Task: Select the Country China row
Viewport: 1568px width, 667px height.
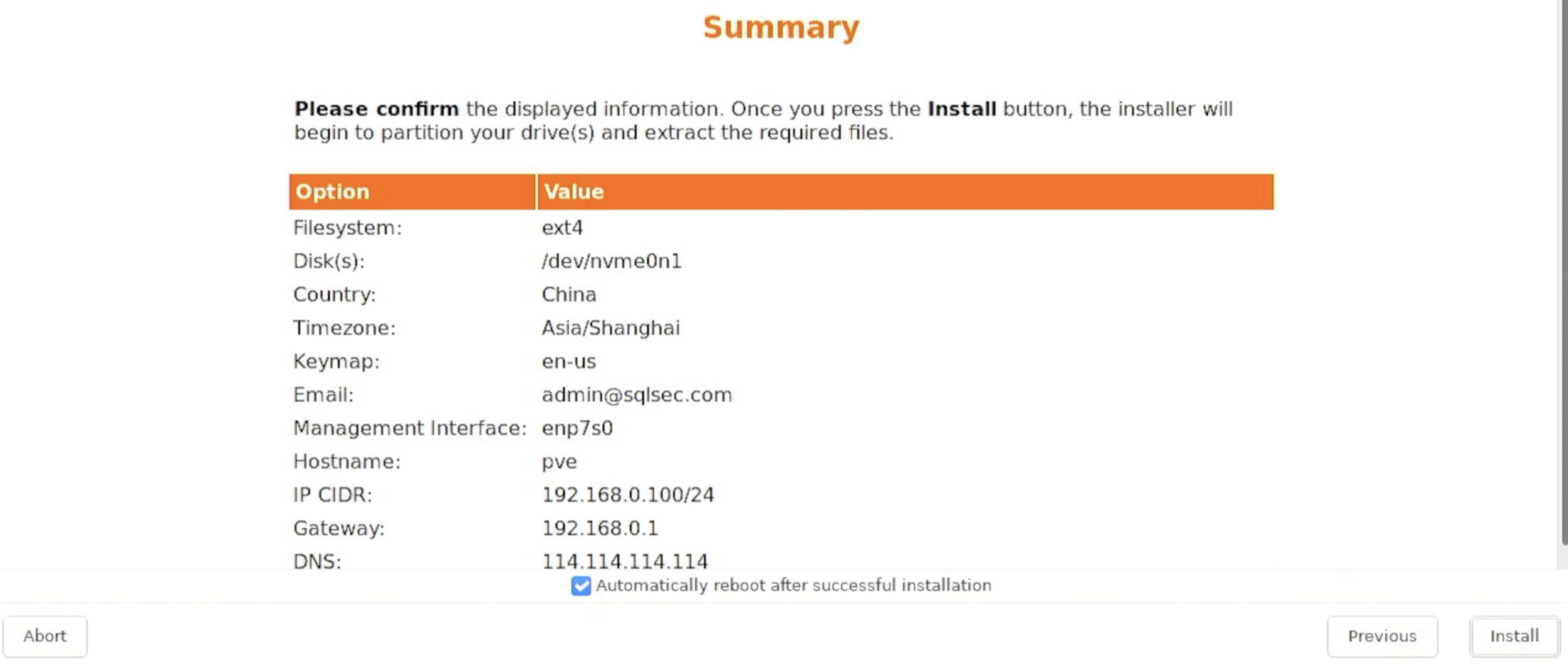Action: pos(781,295)
